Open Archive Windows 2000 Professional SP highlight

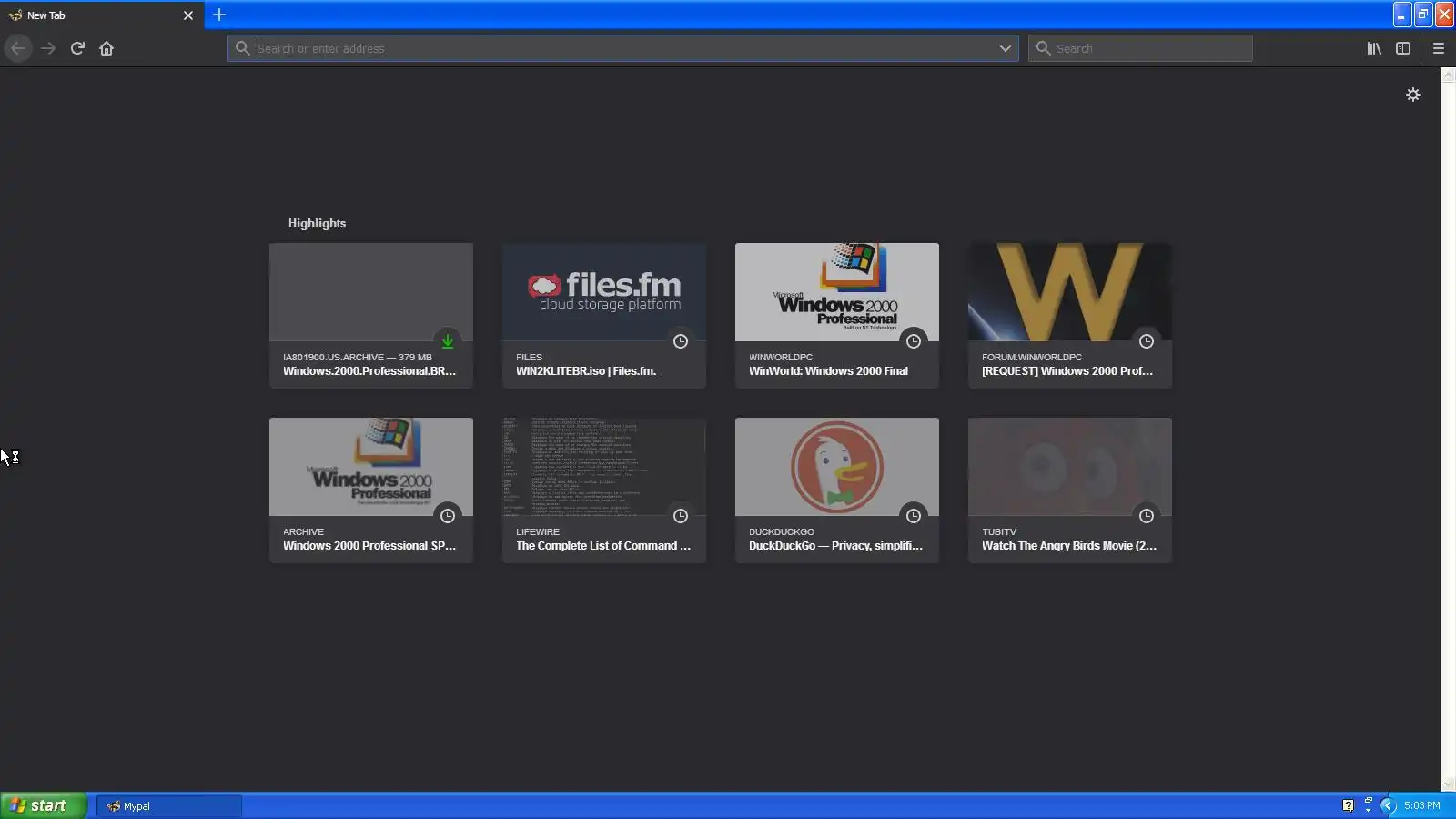pyautogui.click(x=371, y=490)
